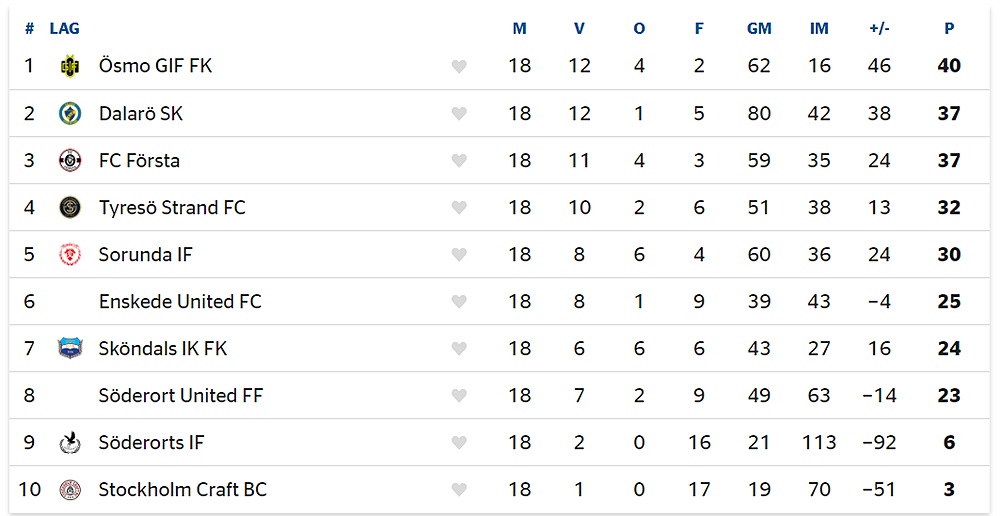Click the Tyresö Strand FC logo
This screenshot has height=516, width=1000.
coord(70,207)
